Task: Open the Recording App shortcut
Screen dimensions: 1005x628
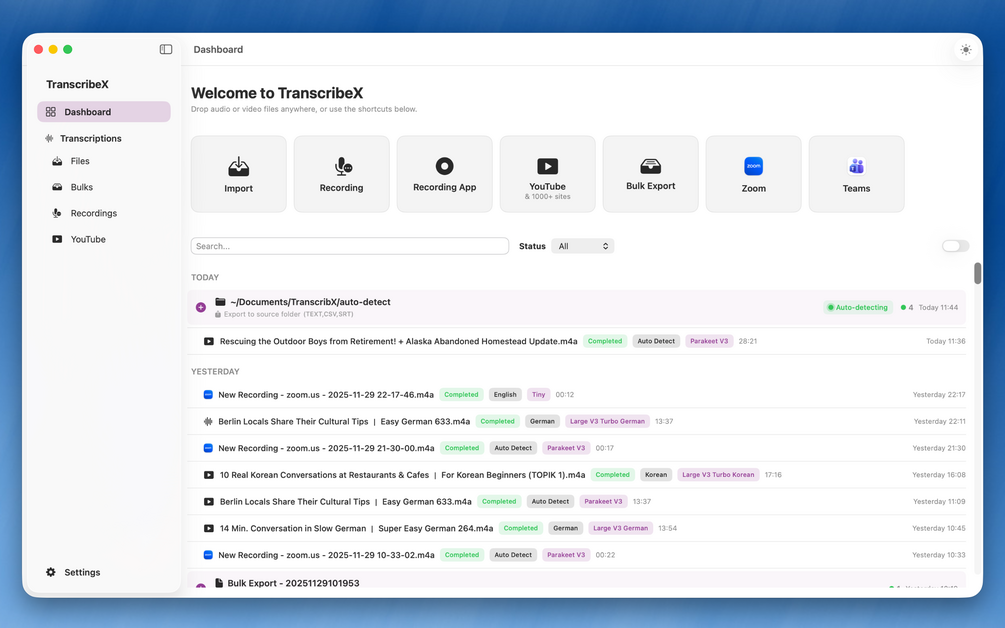Action: pyautogui.click(x=444, y=174)
